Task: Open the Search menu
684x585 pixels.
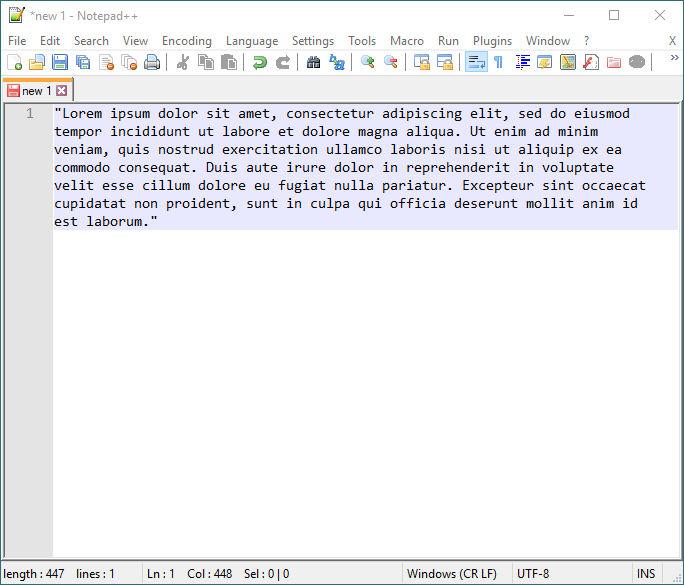Action: (91, 41)
